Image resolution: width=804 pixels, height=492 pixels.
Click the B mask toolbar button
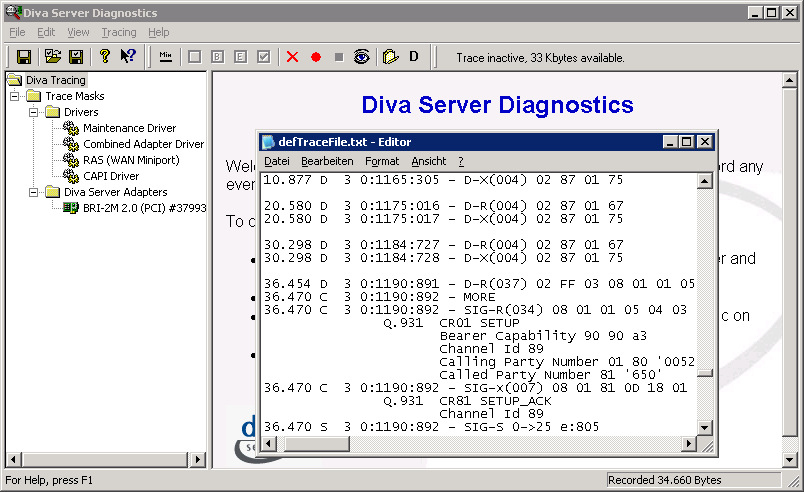(x=217, y=56)
